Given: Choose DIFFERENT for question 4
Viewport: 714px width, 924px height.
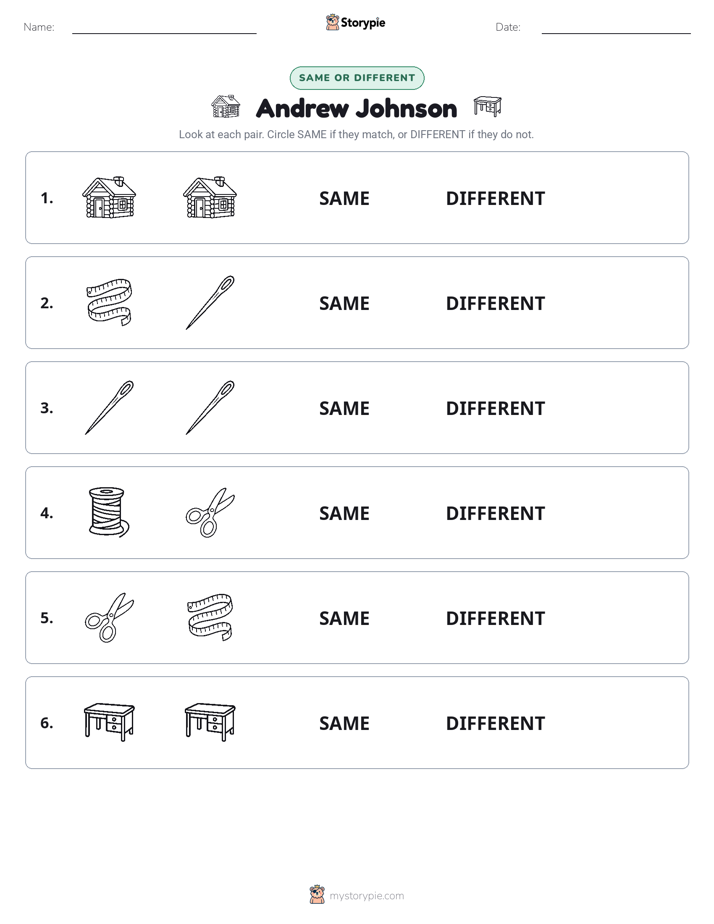Looking at the screenshot, I should click(495, 513).
